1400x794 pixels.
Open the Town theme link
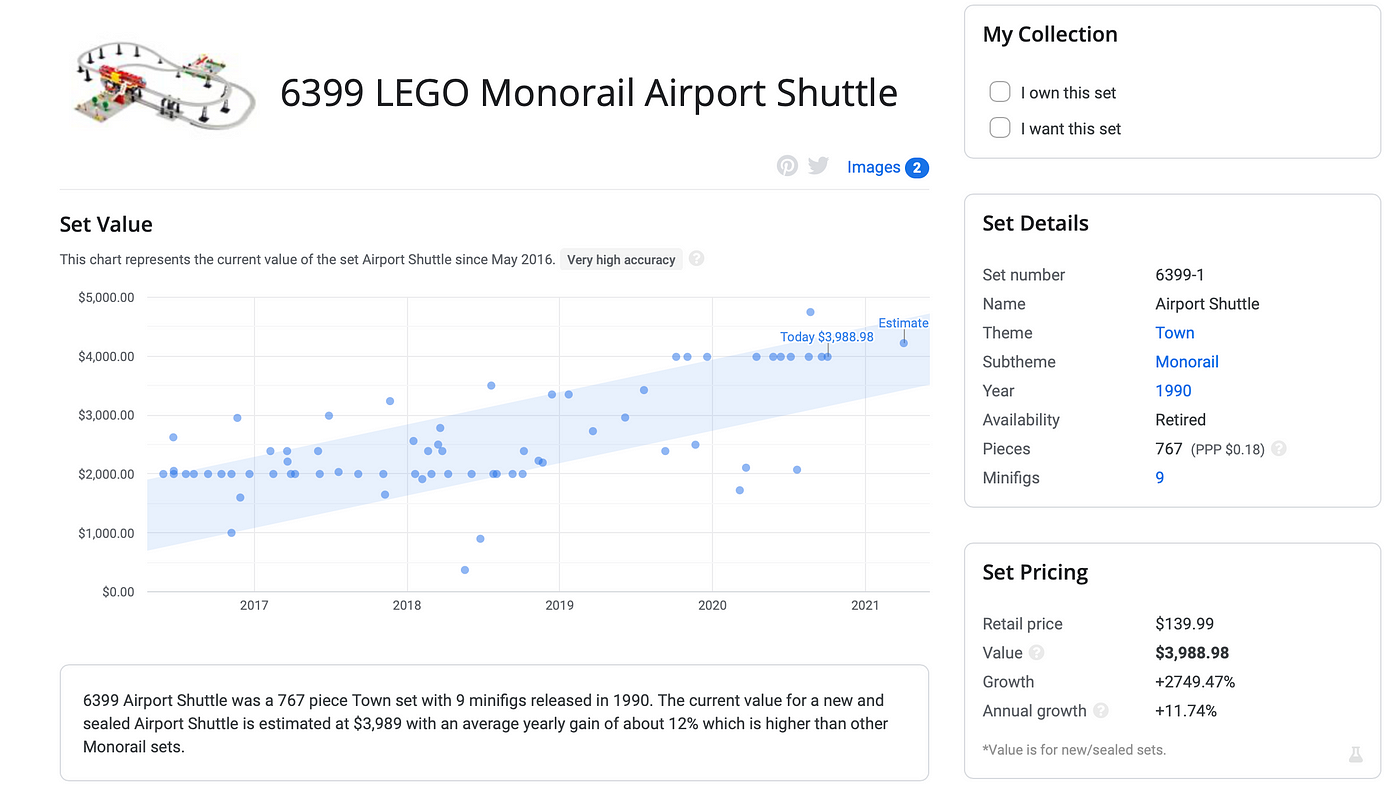click(x=1175, y=333)
